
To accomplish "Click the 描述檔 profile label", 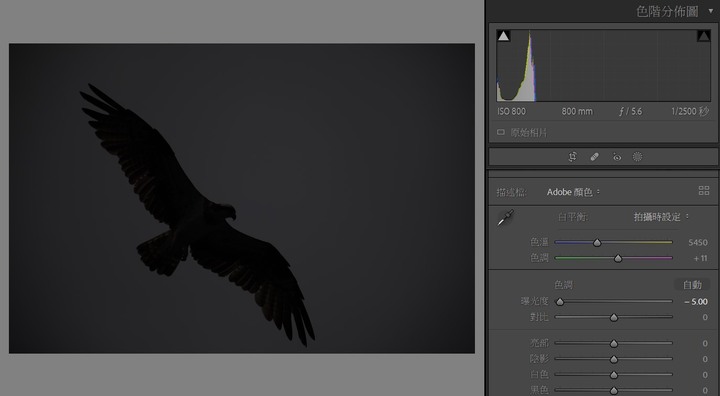I will (x=512, y=192).
